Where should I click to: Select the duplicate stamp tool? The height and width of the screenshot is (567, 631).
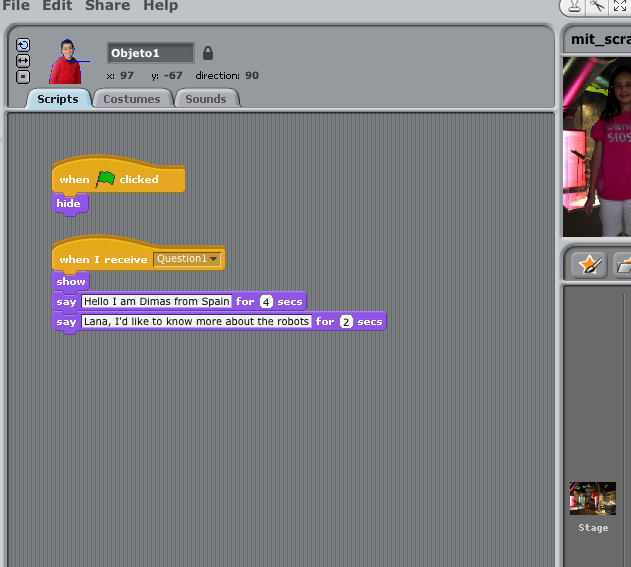pyautogui.click(x=575, y=6)
